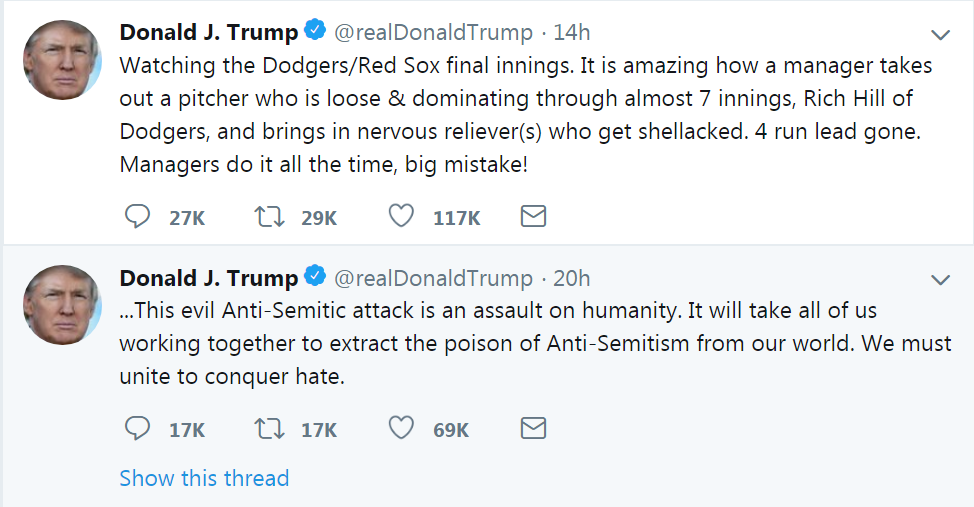
Task: Open the author name on the 20h tweet
Action: point(208,277)
